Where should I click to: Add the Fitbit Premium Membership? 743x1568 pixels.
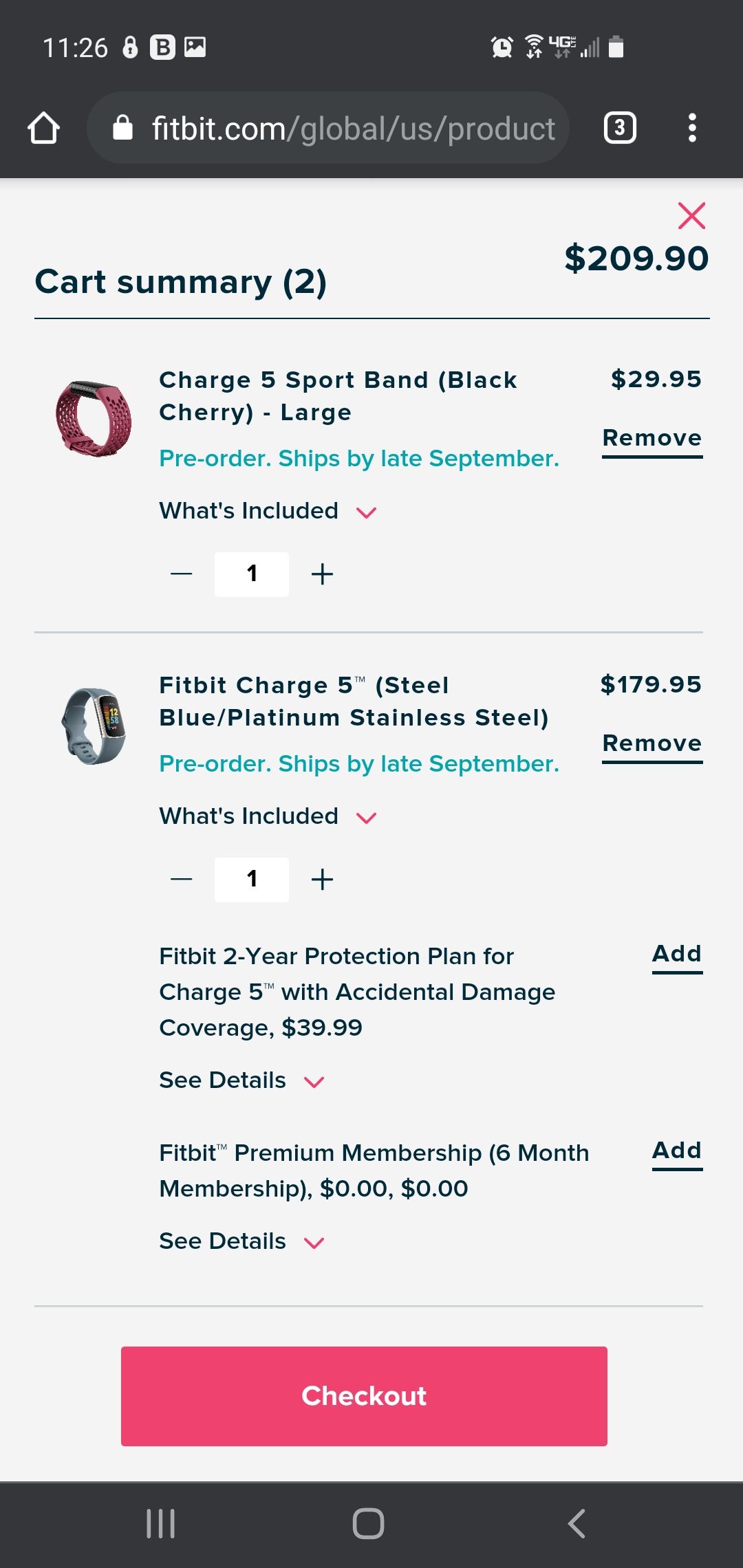click(677, 1151)
